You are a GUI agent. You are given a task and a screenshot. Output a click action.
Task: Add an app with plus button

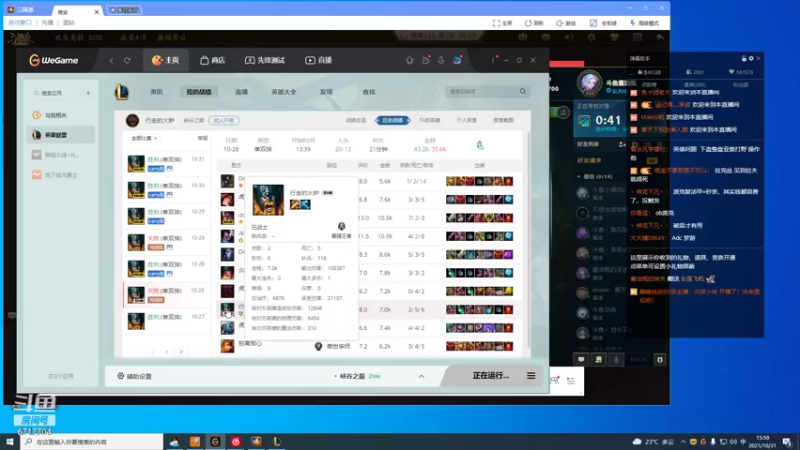click(88, 93)
